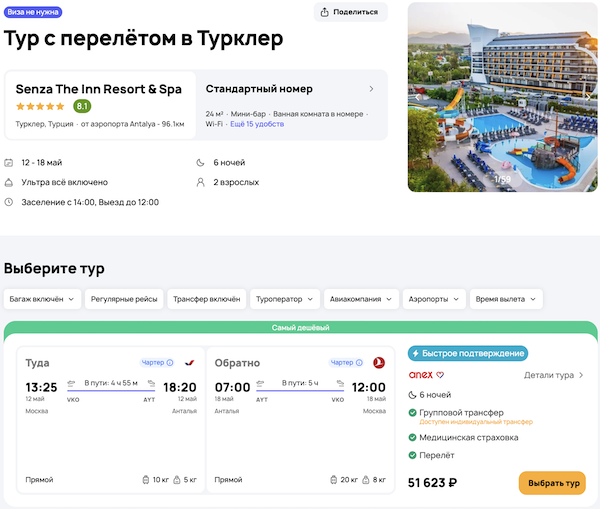Open the Время вылета dropdown
This screenshot has width=600, height=509.
point(506,298)
